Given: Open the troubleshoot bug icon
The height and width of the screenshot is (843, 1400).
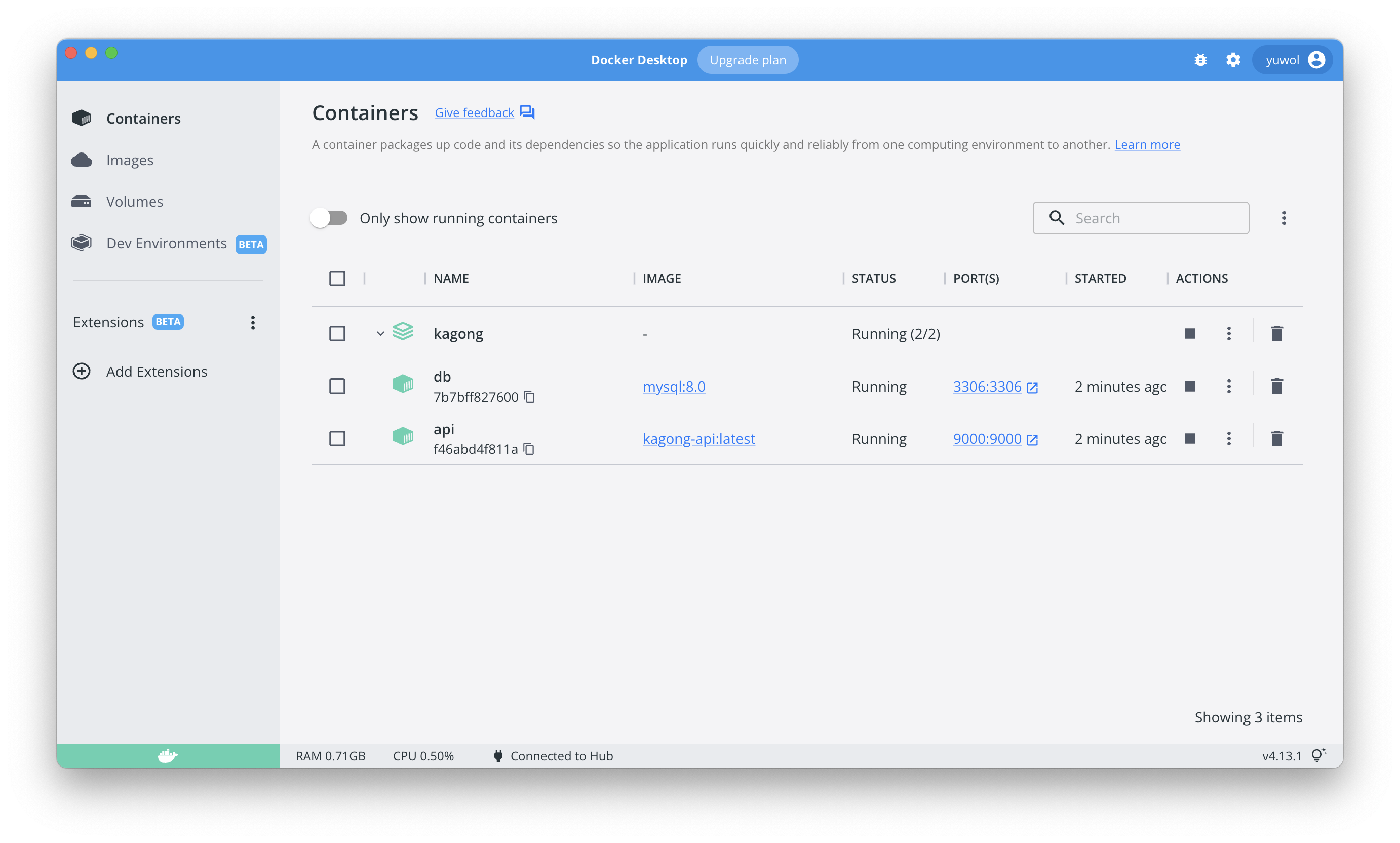Looking at the screenshot, I should [1200, 60].
